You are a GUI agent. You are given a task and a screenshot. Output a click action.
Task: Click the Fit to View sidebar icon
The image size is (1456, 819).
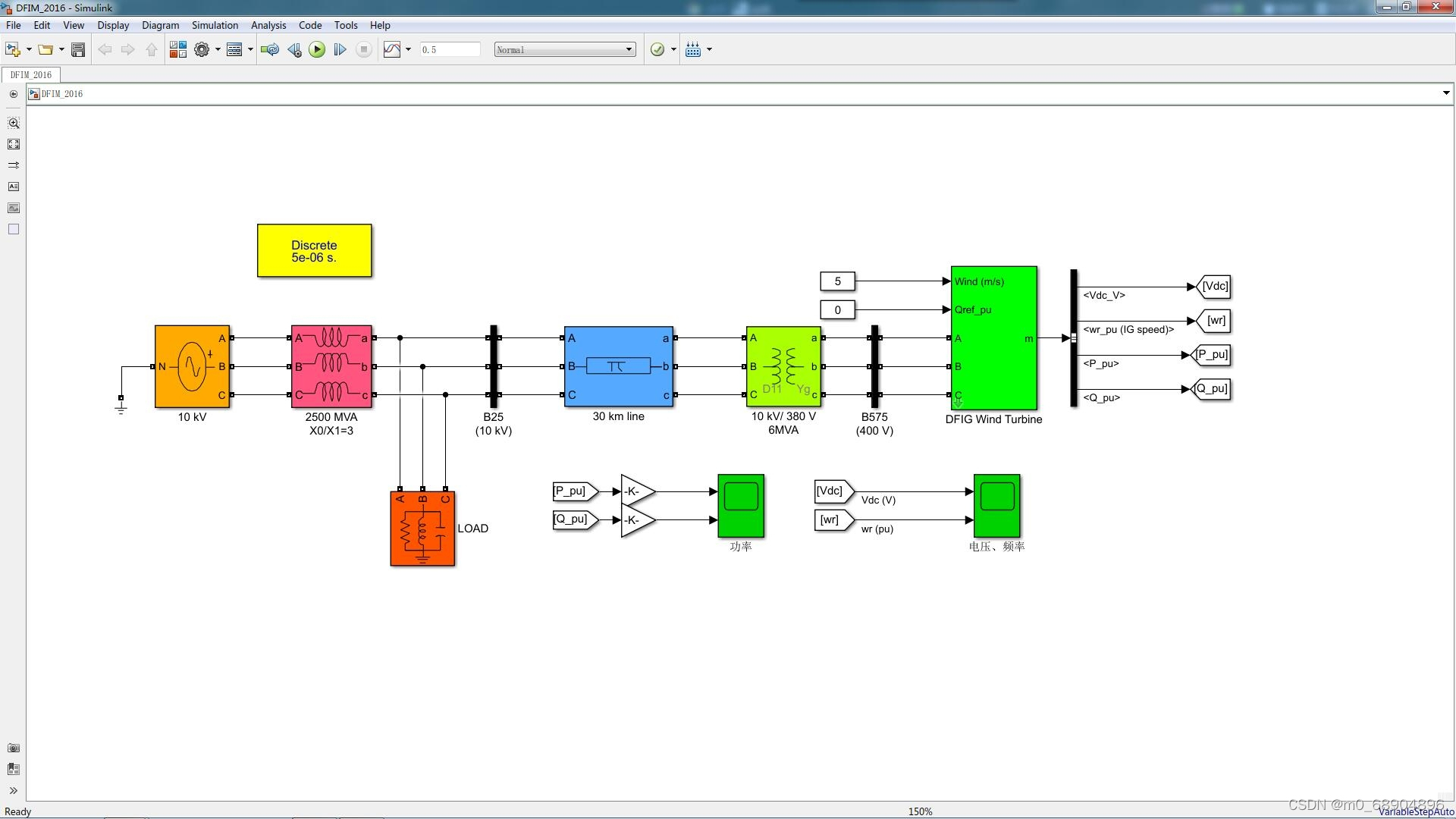pos(14,144)
